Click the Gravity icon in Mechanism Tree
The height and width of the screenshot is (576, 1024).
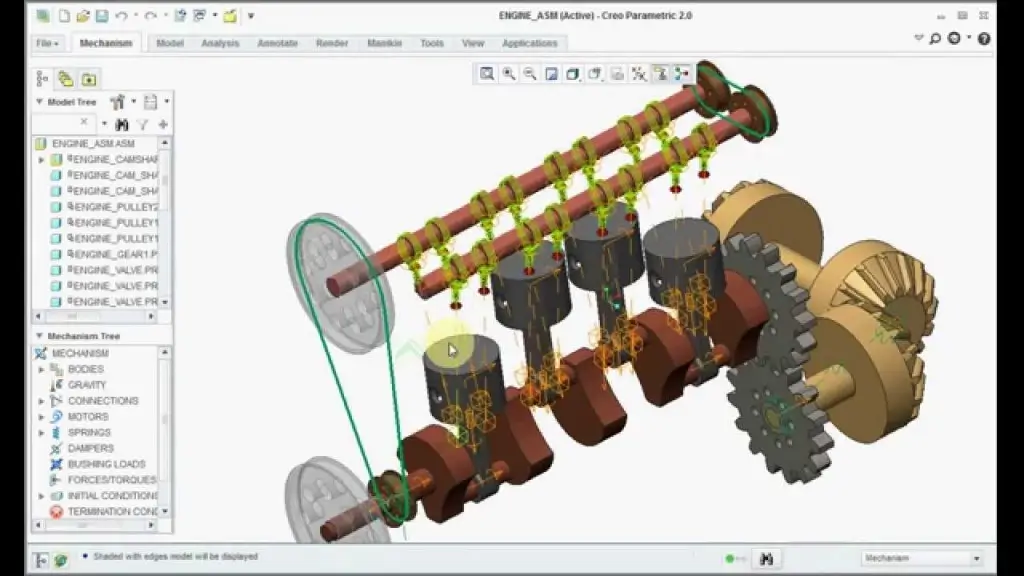[55, 386]
